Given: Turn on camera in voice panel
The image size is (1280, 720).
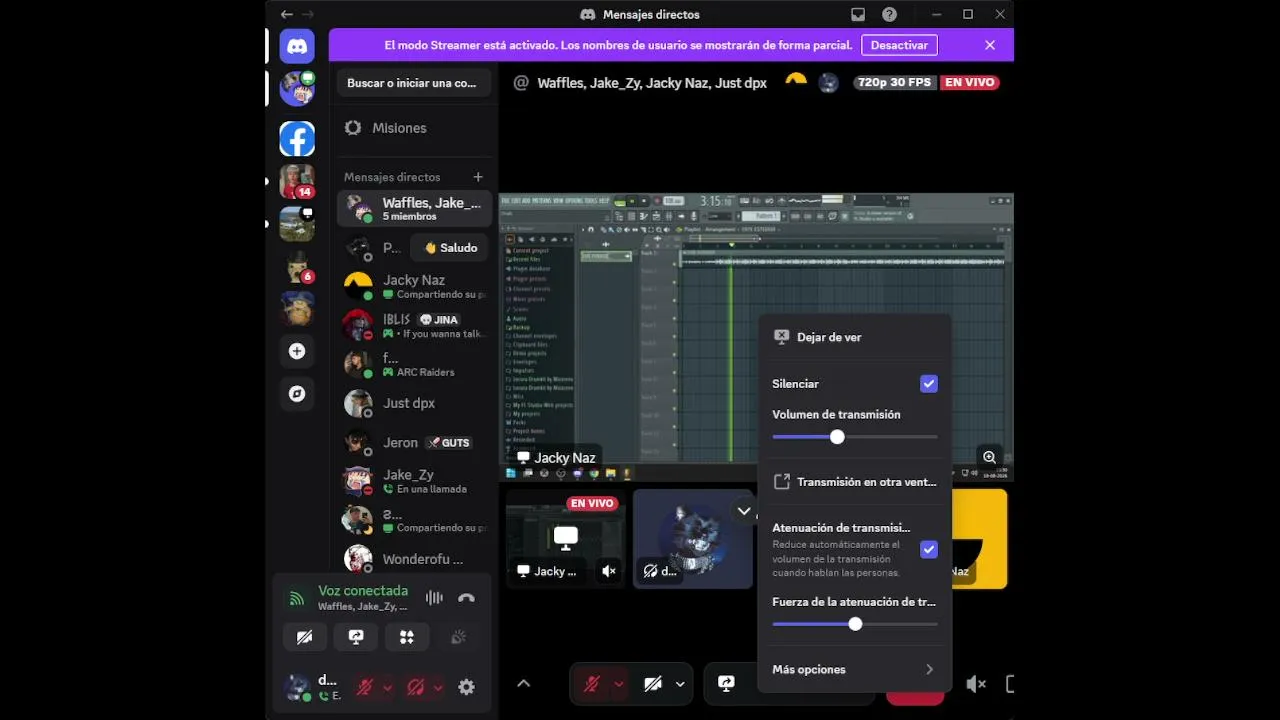Looking at the screenshot, I should (x=305, y=636).
